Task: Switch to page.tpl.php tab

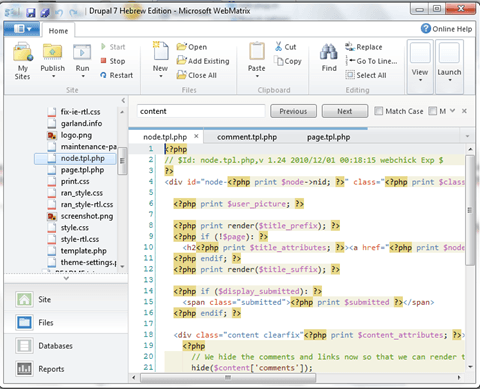Action: (x=328, y=137)
